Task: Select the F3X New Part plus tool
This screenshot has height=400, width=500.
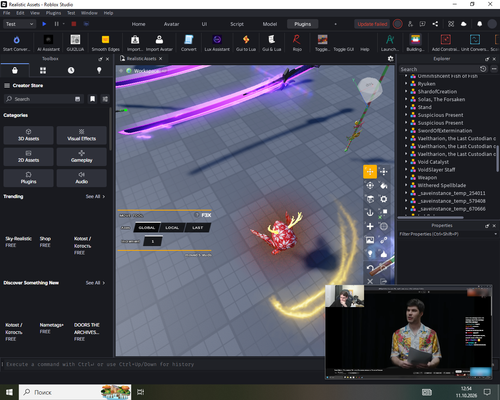Action: [370, 226]
